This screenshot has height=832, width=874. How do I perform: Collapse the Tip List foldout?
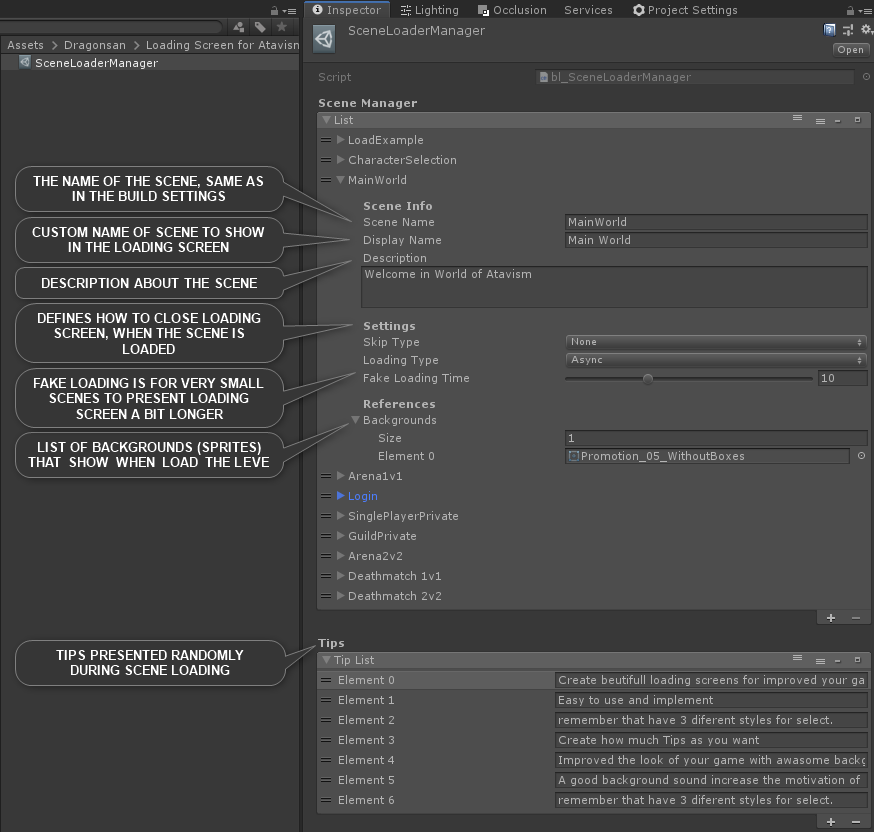(x=326, y=660)
